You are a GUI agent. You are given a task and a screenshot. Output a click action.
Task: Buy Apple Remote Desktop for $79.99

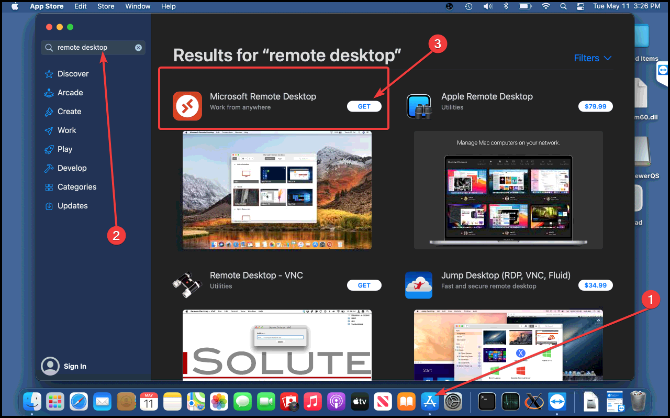point(594,105)
